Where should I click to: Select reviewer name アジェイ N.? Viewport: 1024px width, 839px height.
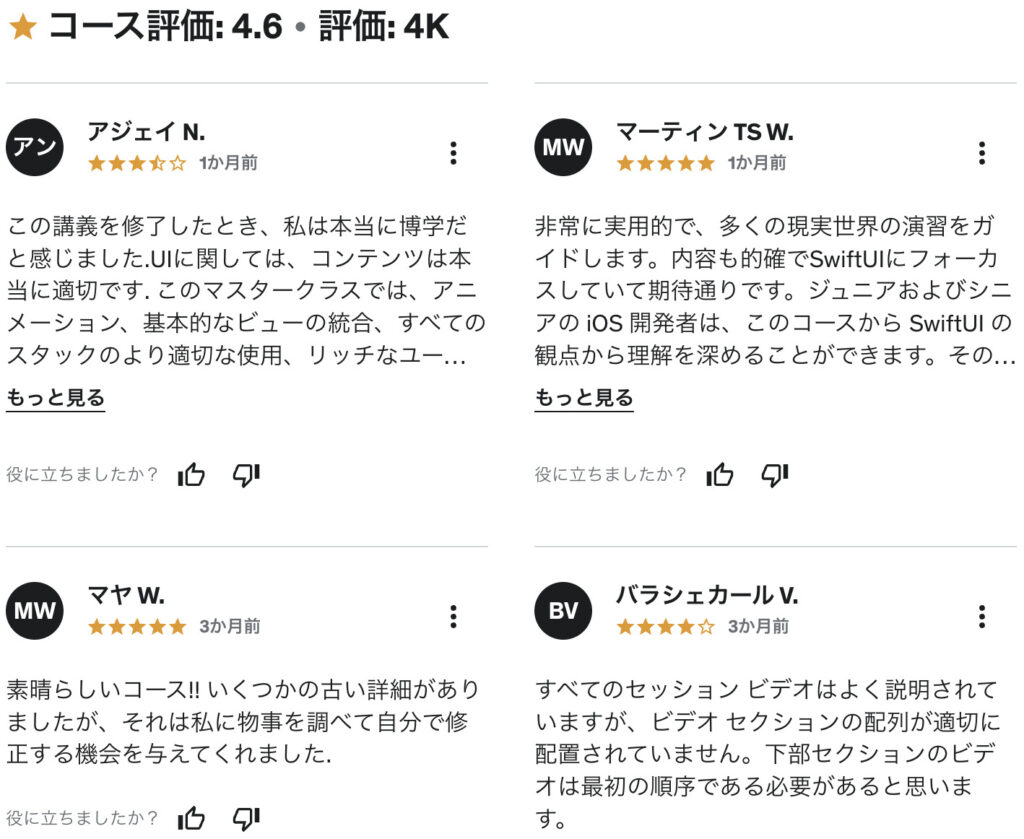[146, 132]
